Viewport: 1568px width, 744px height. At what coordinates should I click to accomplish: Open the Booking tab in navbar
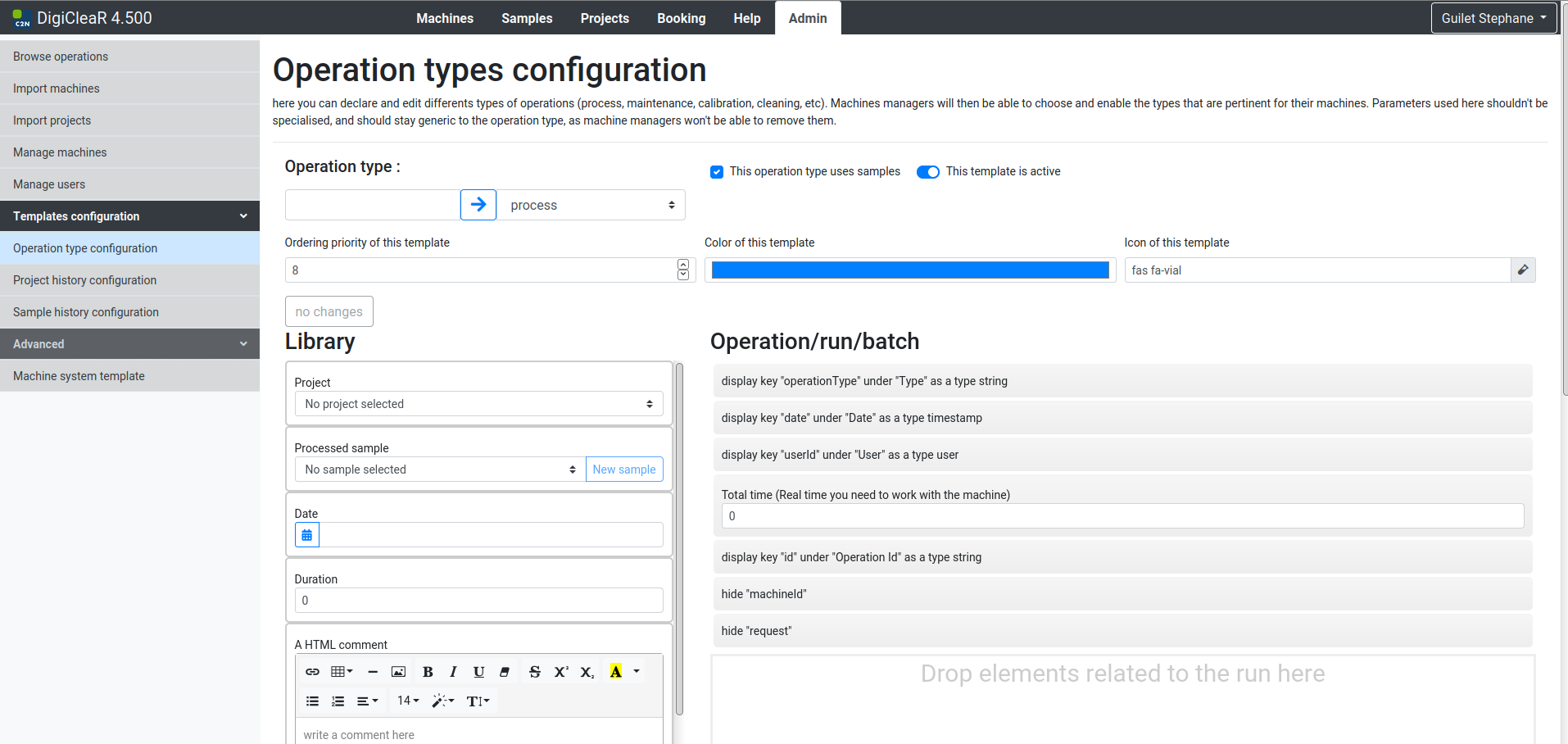(681, 18)
